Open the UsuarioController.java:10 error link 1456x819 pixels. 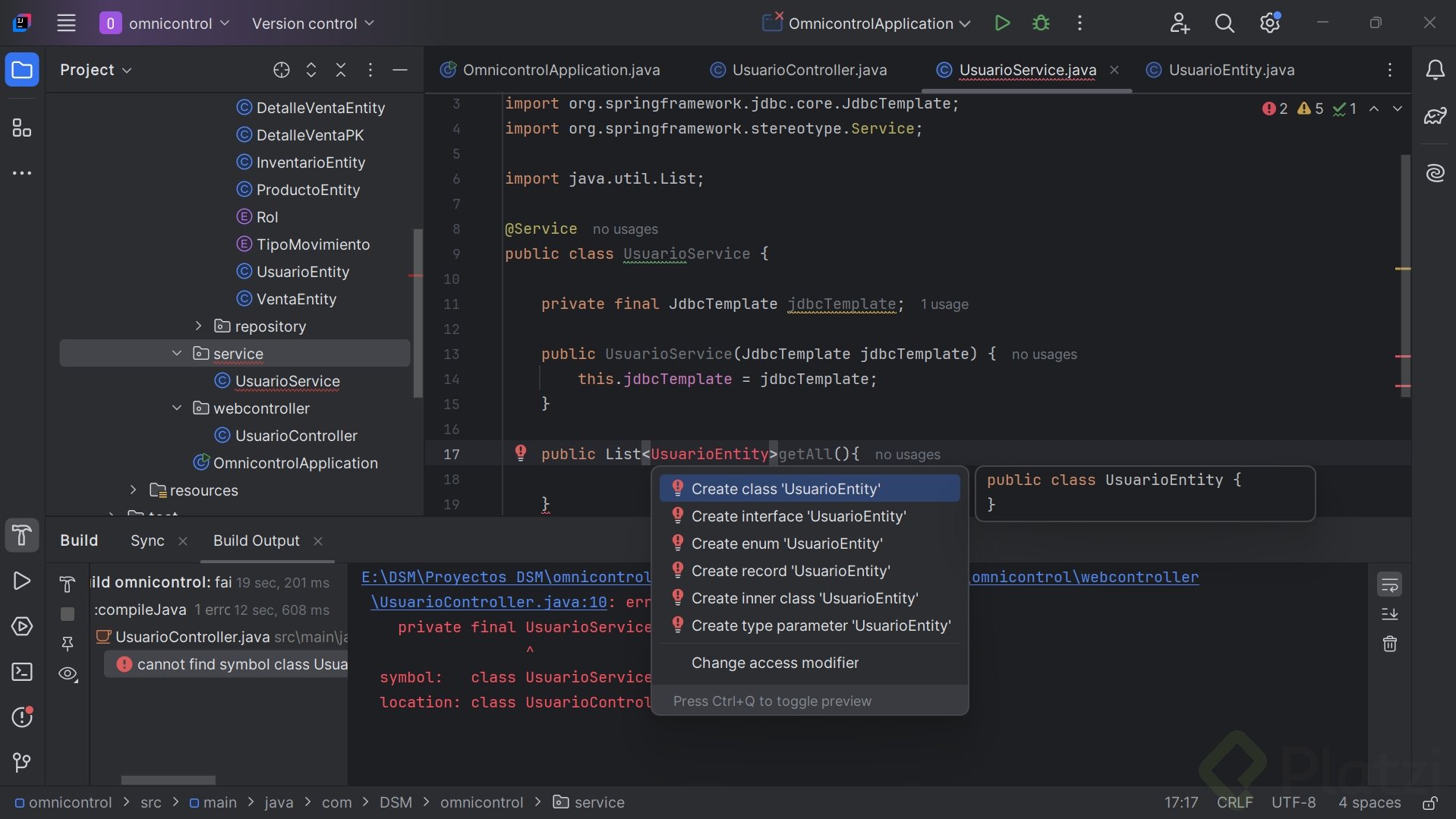[489, 602]
